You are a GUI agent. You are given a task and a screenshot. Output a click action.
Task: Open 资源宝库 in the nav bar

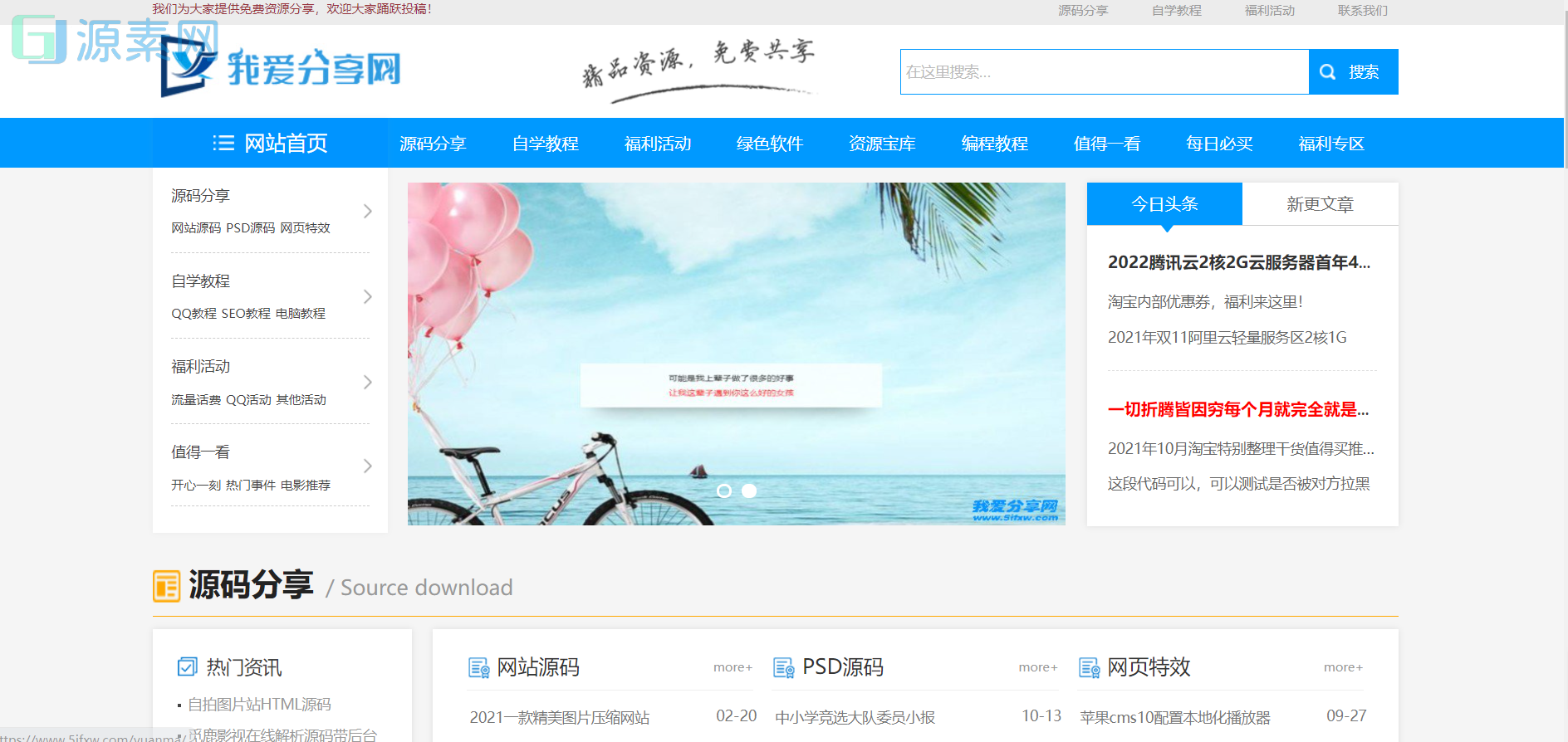[x=882, y=143]
